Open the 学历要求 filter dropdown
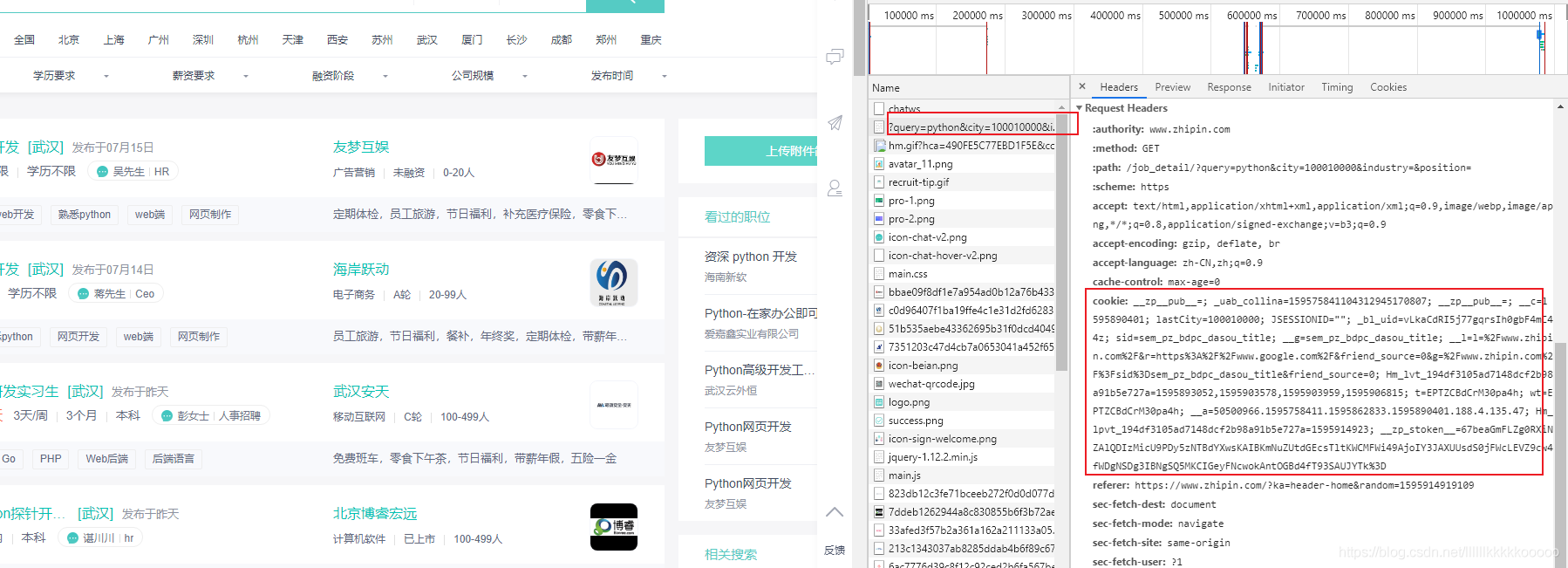Viewport: 1568px width, 568px height. [71, 76]
